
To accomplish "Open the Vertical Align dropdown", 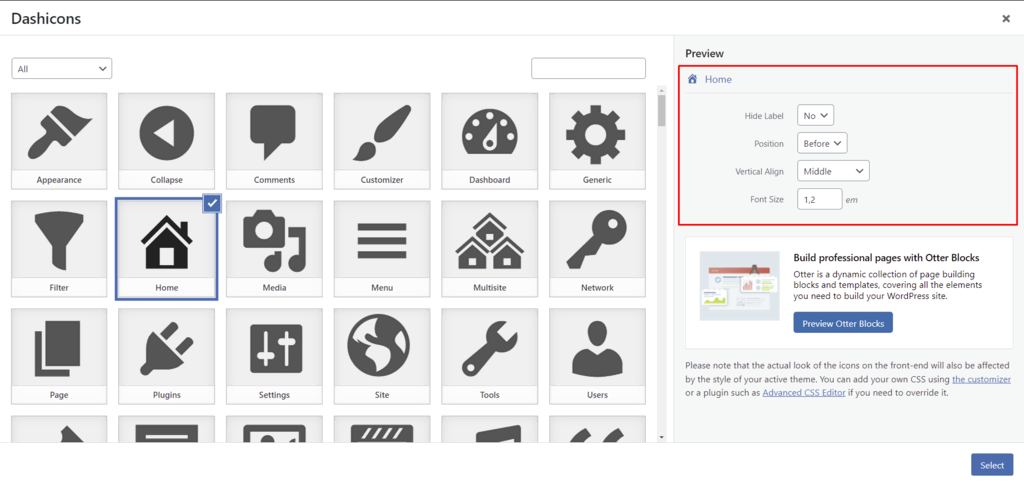I will tap(833, 171).
